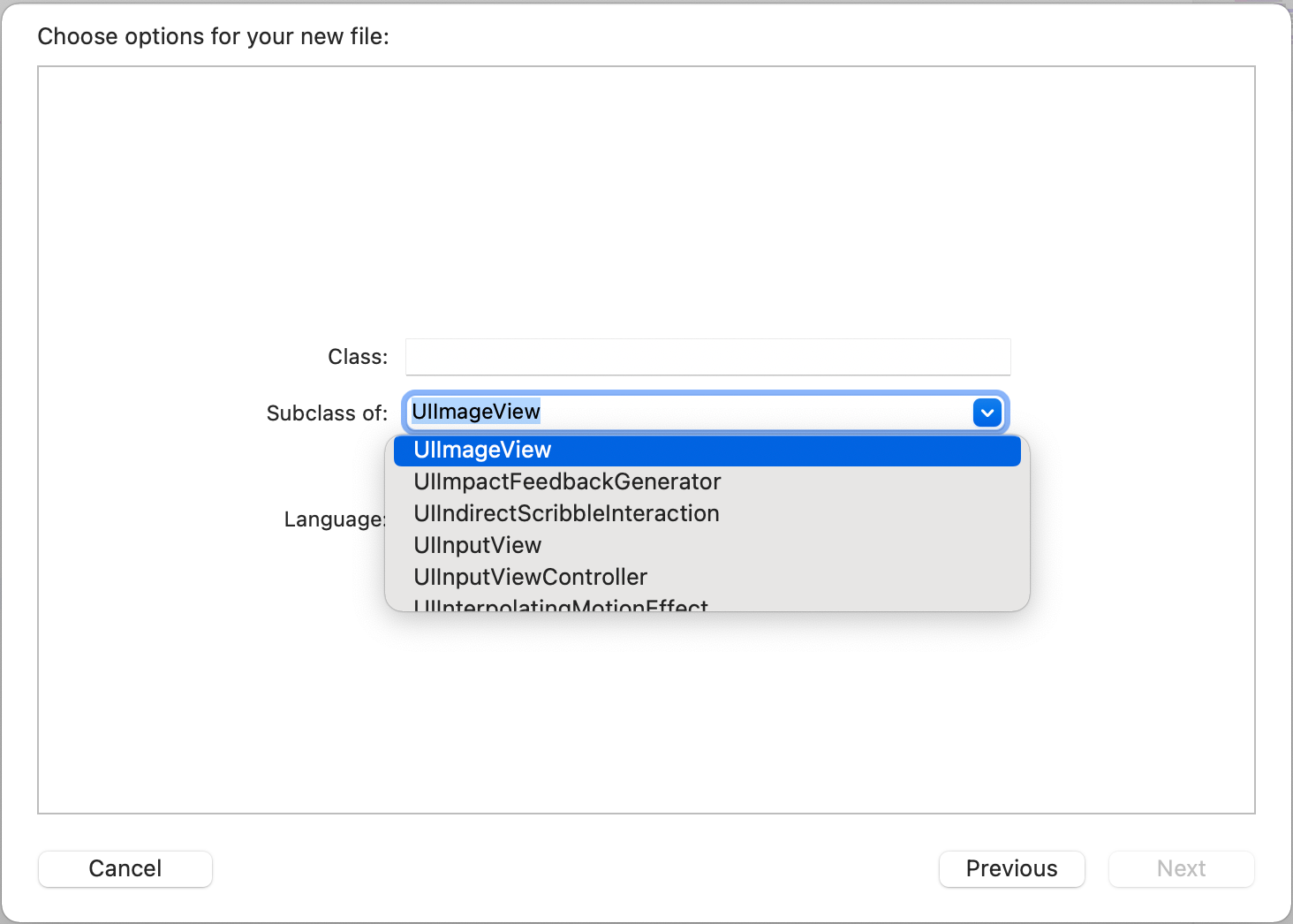Pick UIIndirectScribbleInteraction in the dropdown list

[x=566, y=514]
